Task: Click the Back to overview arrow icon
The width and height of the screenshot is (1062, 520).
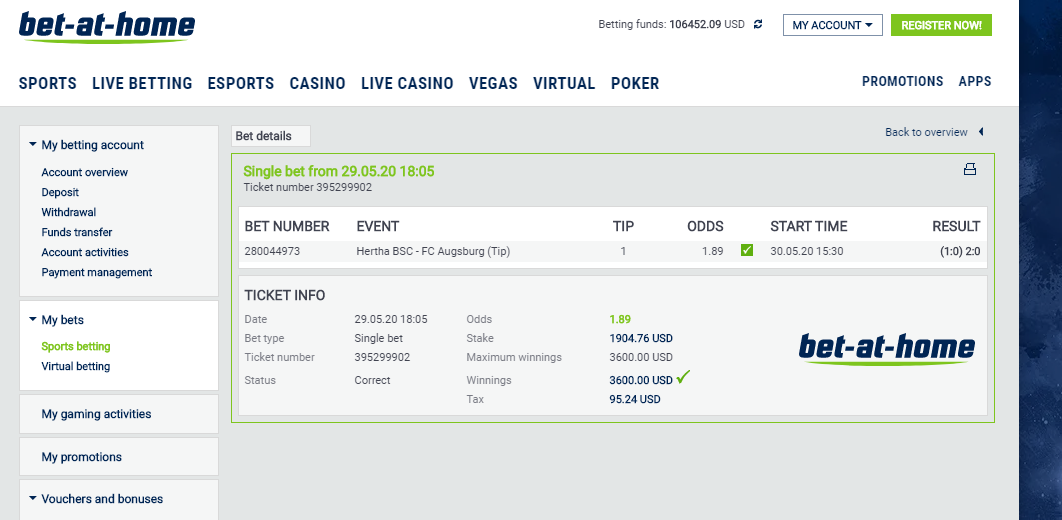Action: pyautogui.click(x=980, y=132)
